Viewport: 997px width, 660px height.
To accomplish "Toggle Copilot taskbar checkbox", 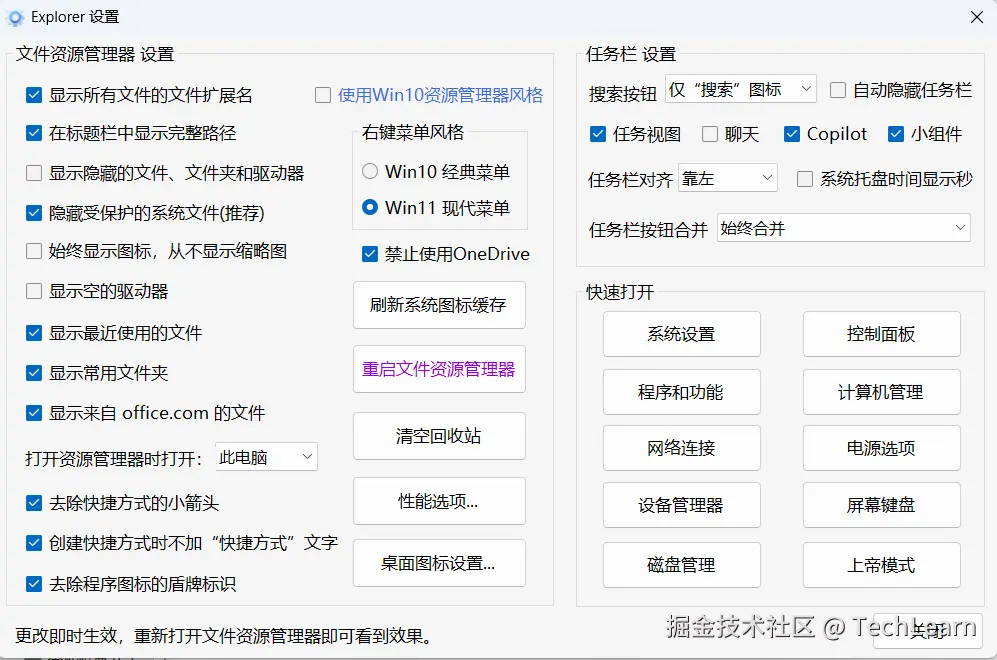I will point(792,134).
